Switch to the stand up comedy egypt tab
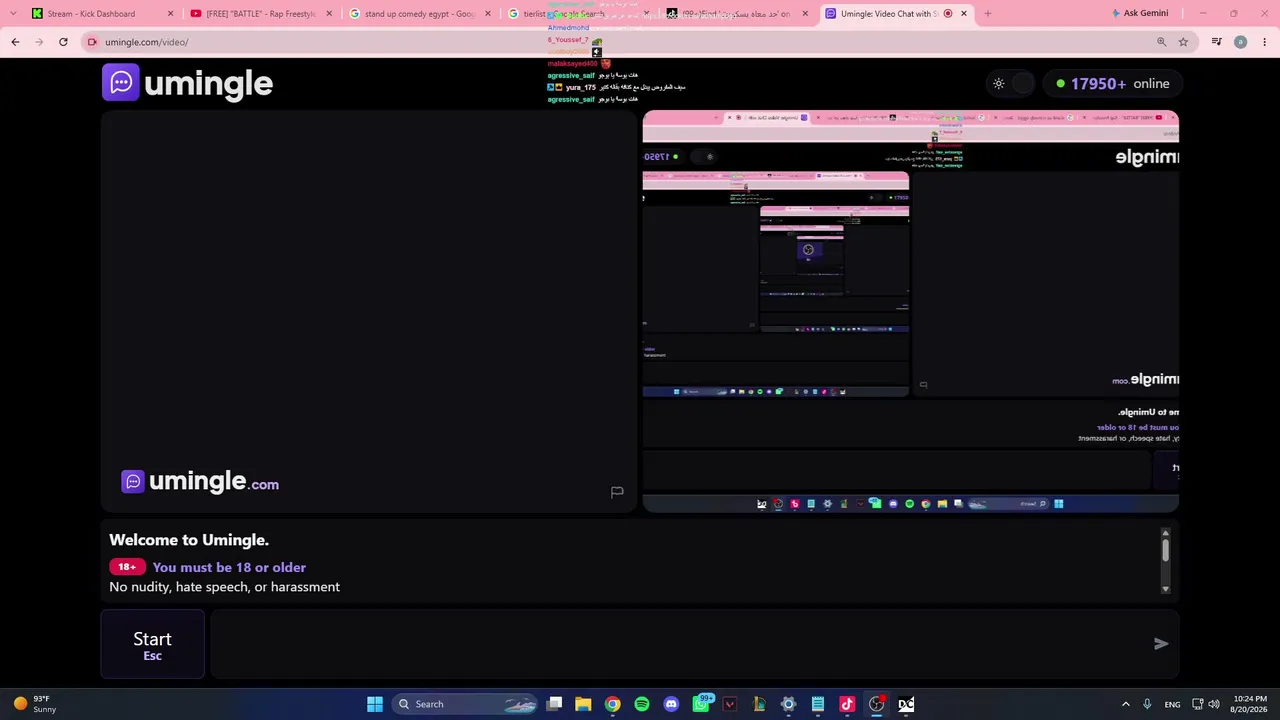Image resolution: width=1280 pixels, height=720 pixels. coord(419,14)
